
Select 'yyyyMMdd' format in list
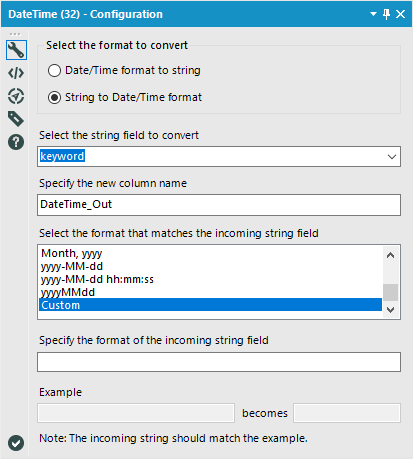(x=210, y=292)
